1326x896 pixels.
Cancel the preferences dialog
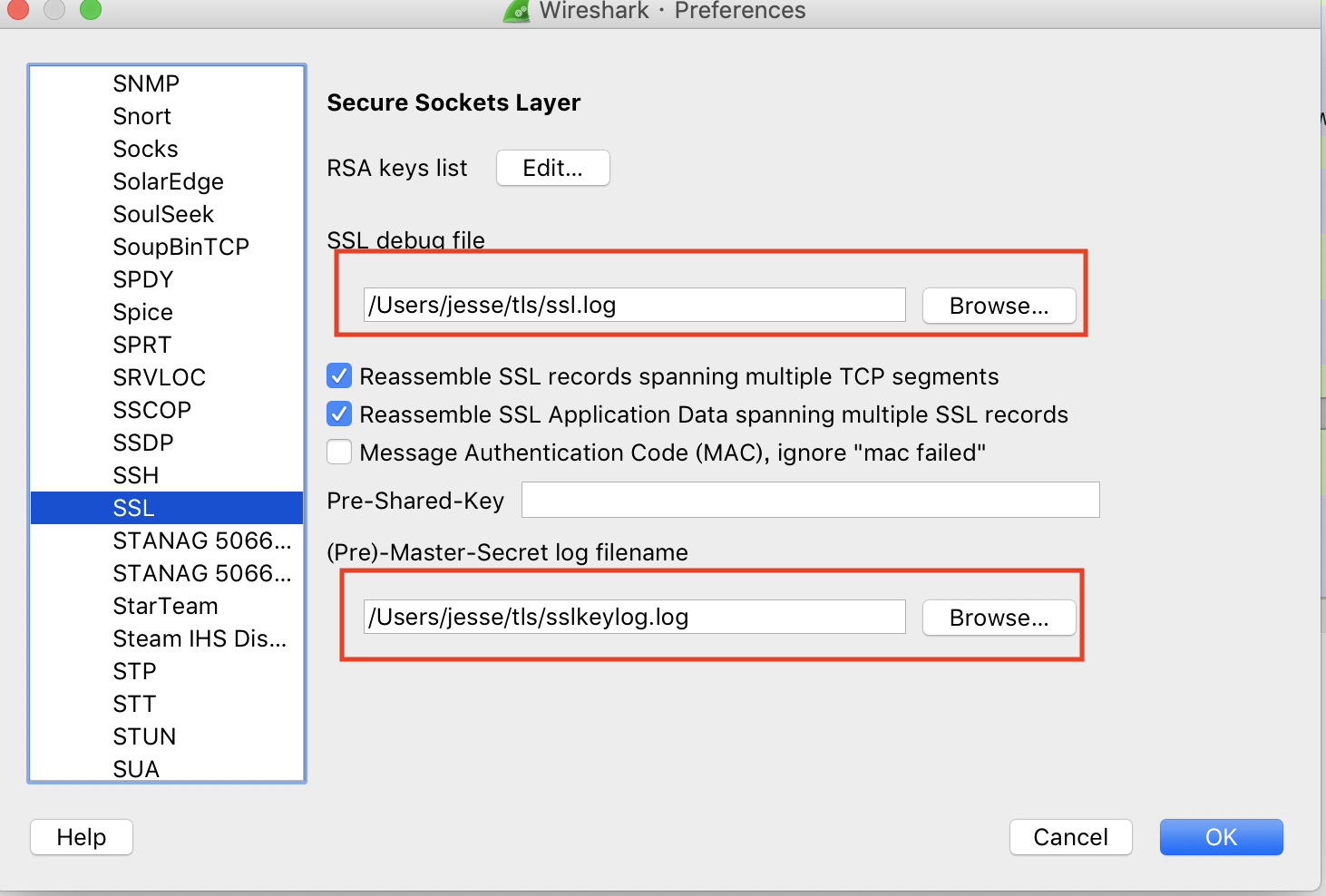(x=1071, y=837)
